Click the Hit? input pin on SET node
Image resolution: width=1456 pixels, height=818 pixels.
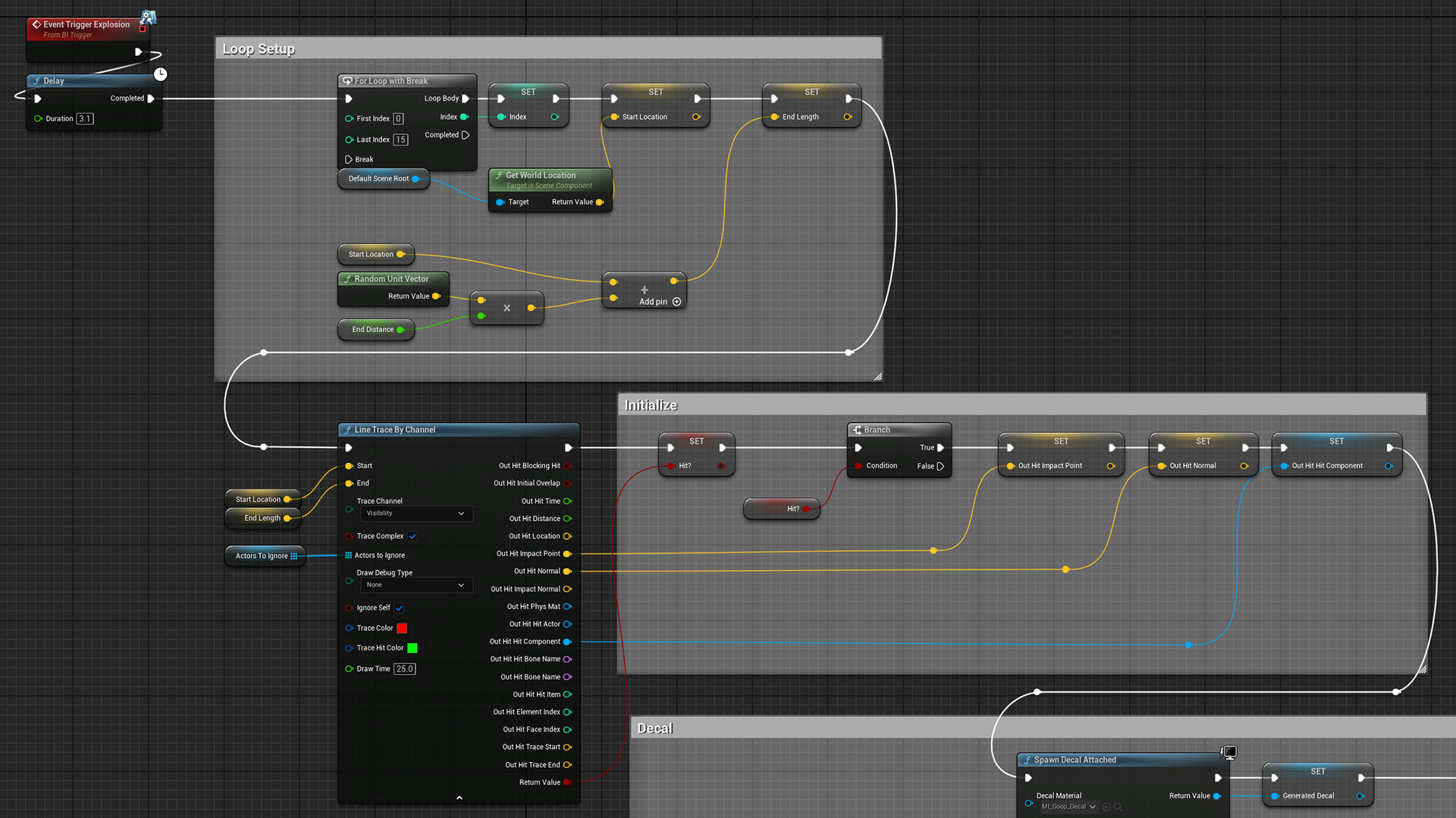[671, 466]
